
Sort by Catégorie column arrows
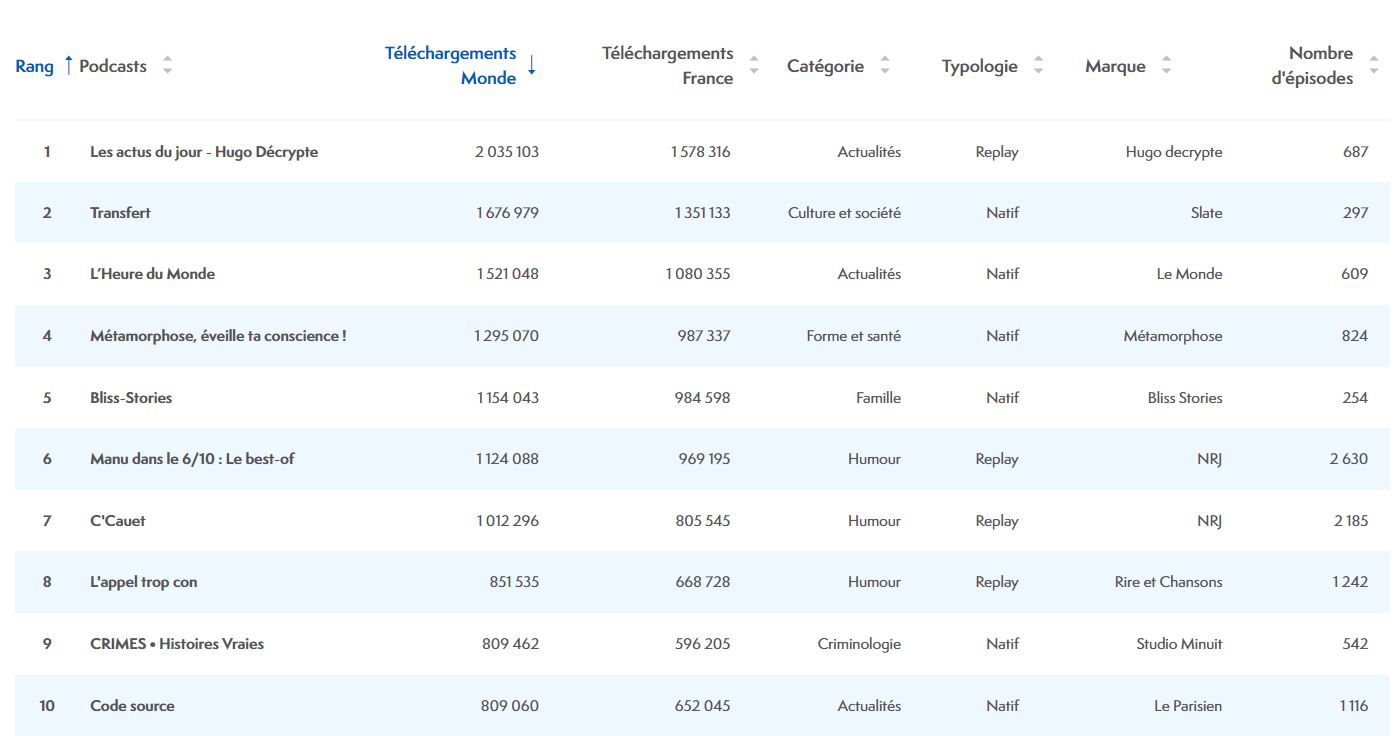[x=885, y=66]
